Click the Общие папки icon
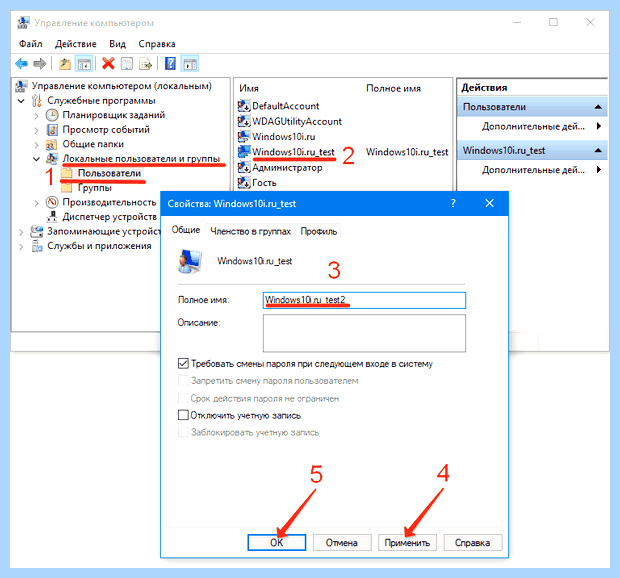The width and height of the screenshot is (620, 578). 51,144
